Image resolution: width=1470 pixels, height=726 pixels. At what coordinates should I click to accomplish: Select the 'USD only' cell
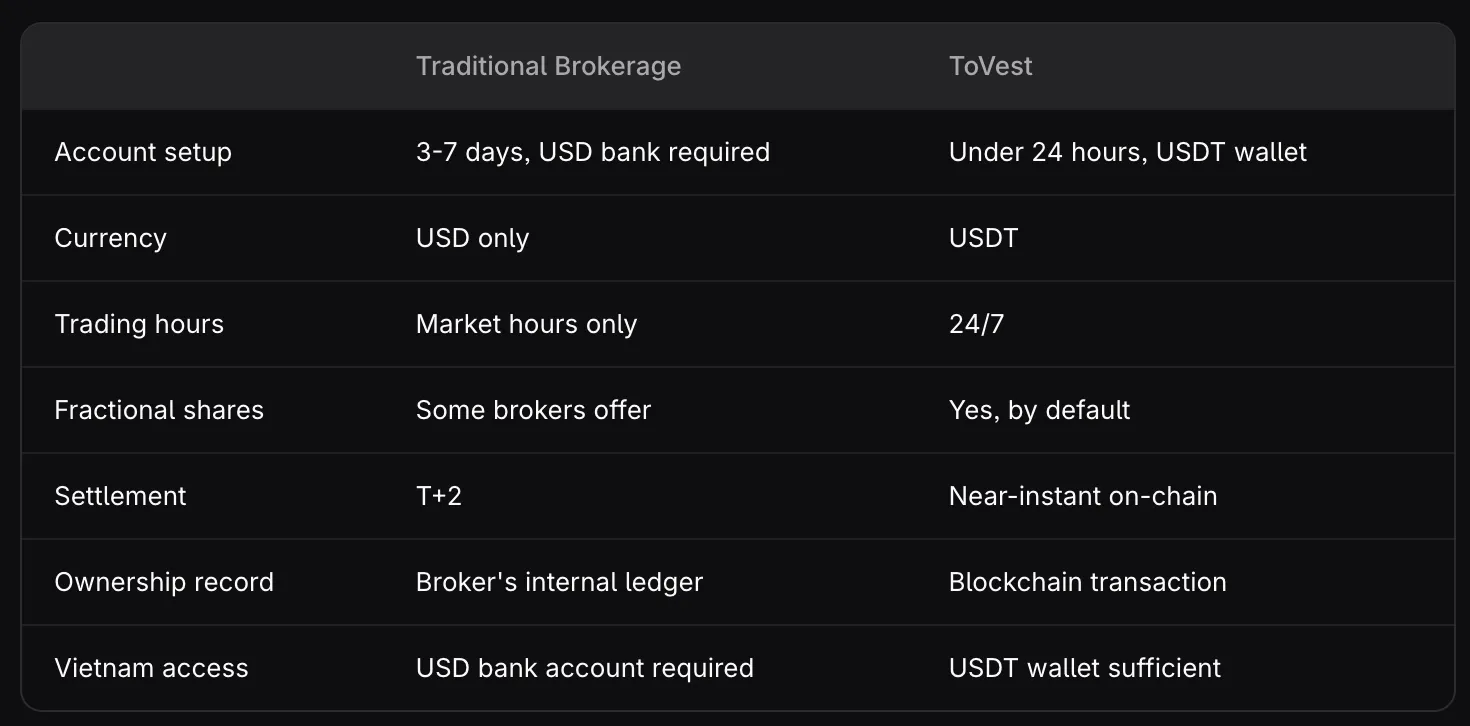click(x=472, y=239)
